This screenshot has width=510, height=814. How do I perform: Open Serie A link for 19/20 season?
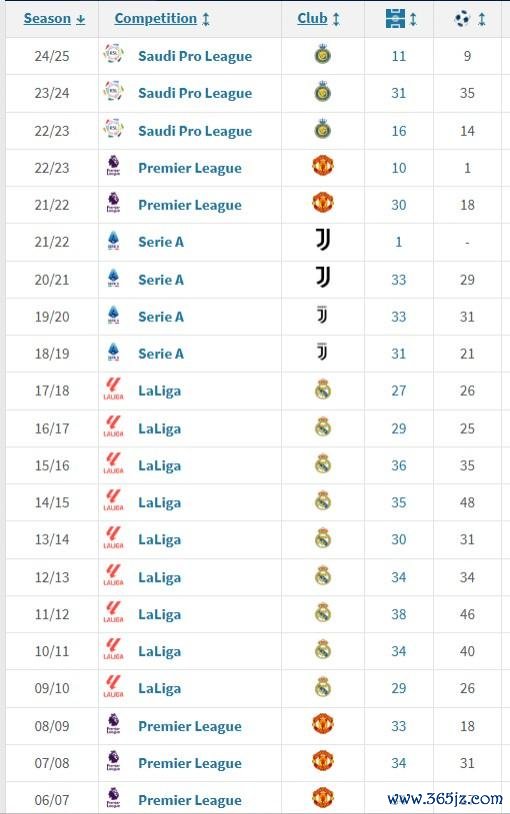click(161, 317)
